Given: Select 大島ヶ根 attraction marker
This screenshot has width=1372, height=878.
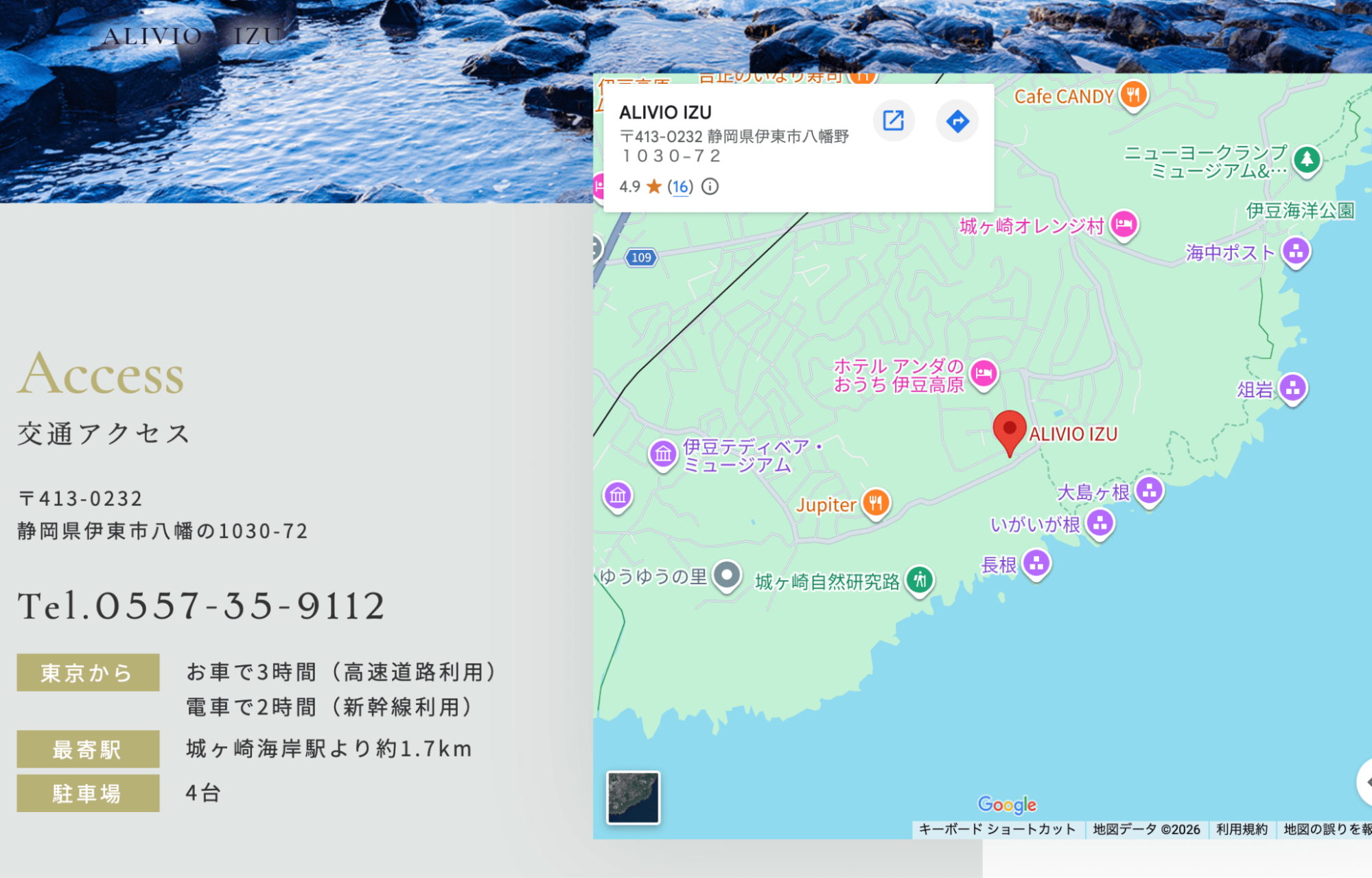Looking at the screenshot, I should click(x=1149, y=492).
